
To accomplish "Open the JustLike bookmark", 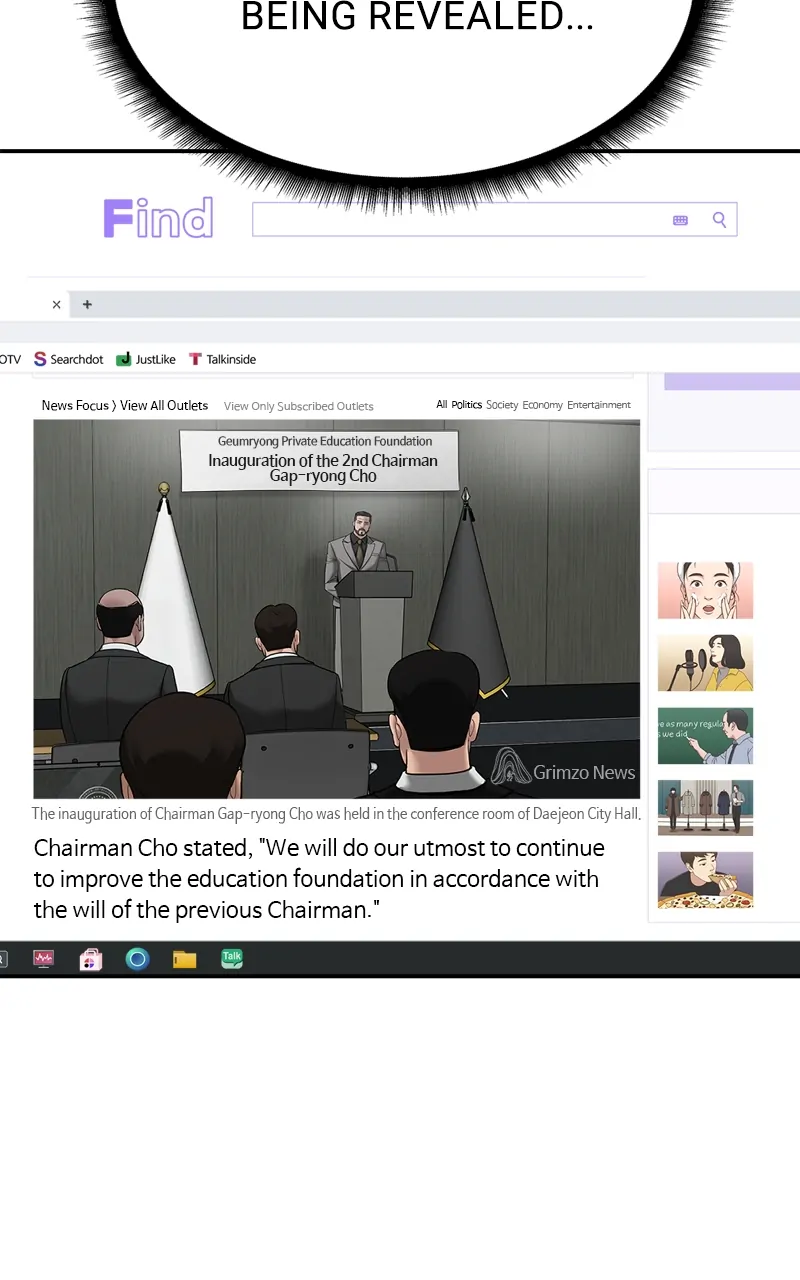I will coord(146,359).
